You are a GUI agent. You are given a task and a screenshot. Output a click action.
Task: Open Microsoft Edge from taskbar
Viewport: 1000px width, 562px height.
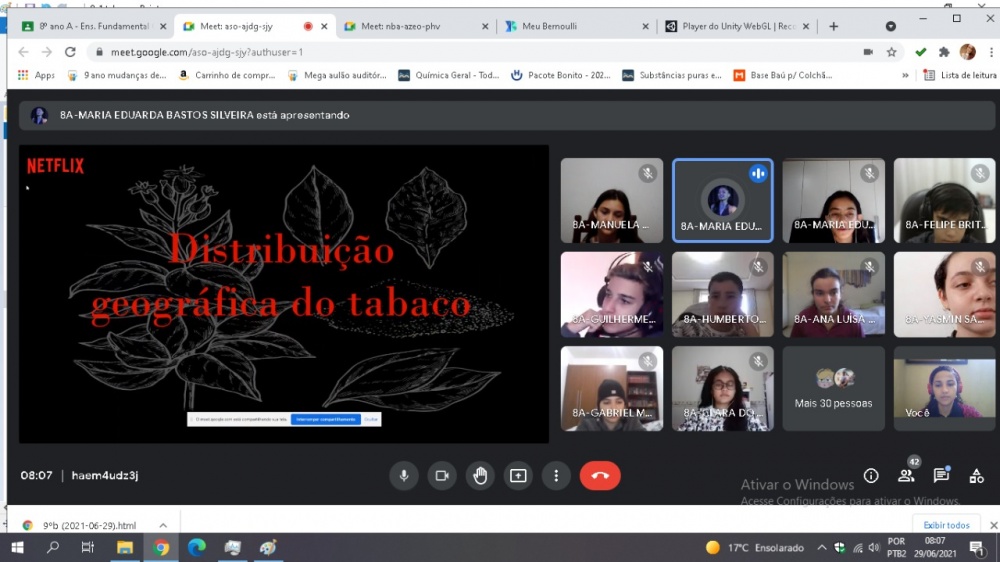(197, 548)
